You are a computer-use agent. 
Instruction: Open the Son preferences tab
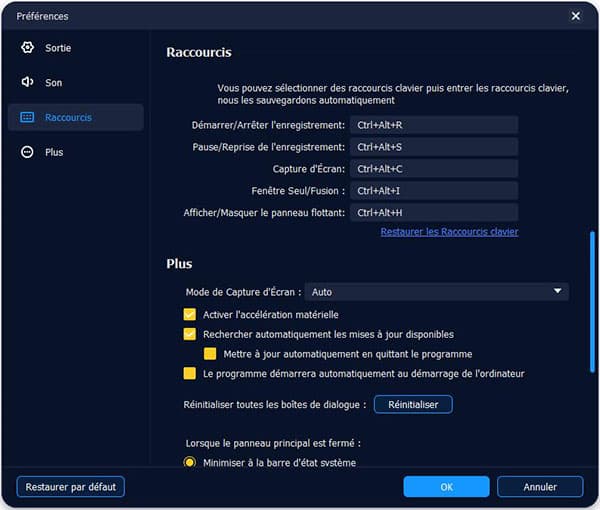pos(54,83)
